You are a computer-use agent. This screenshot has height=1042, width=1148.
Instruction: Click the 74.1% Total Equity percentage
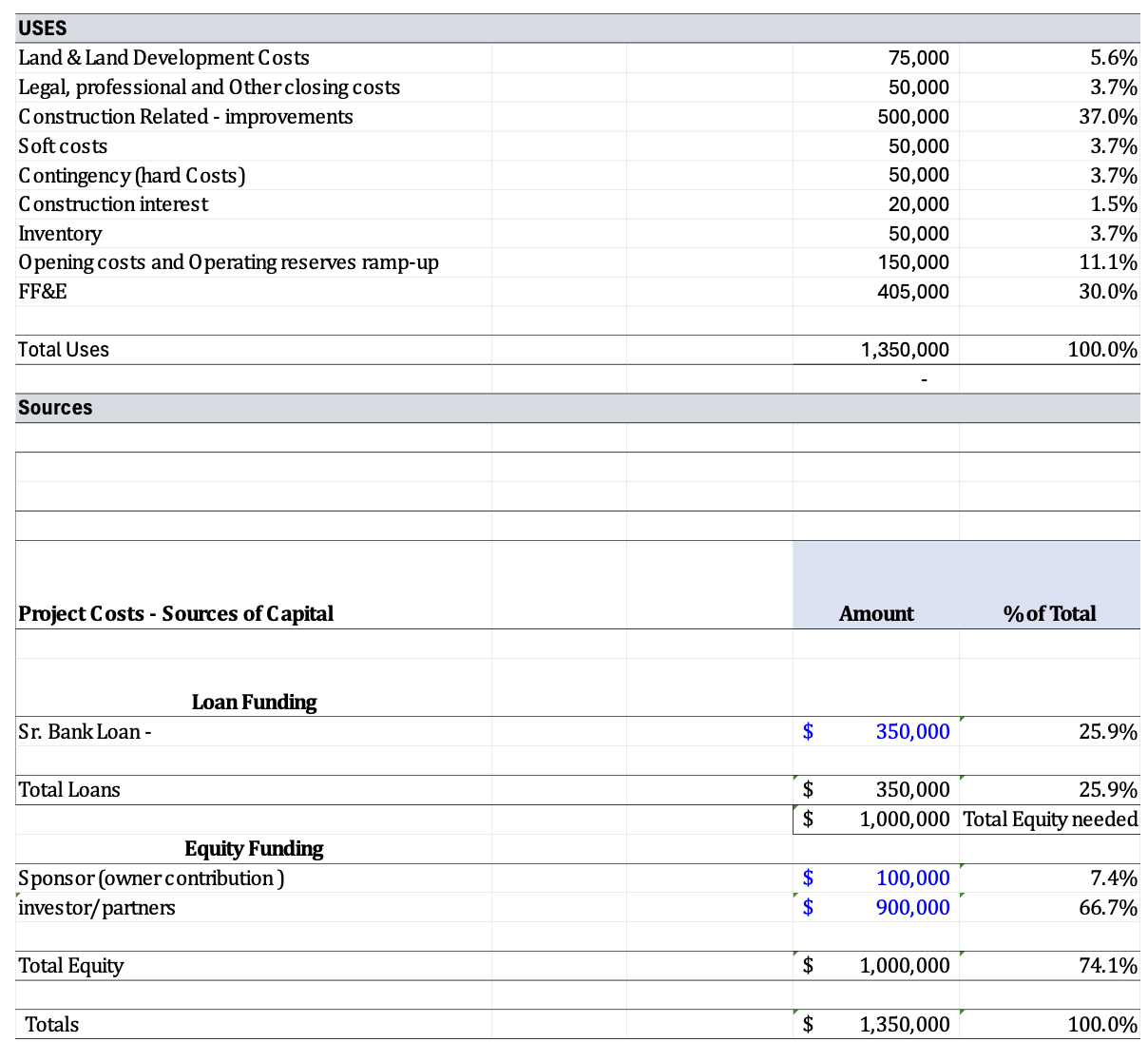coord(1108,966)
